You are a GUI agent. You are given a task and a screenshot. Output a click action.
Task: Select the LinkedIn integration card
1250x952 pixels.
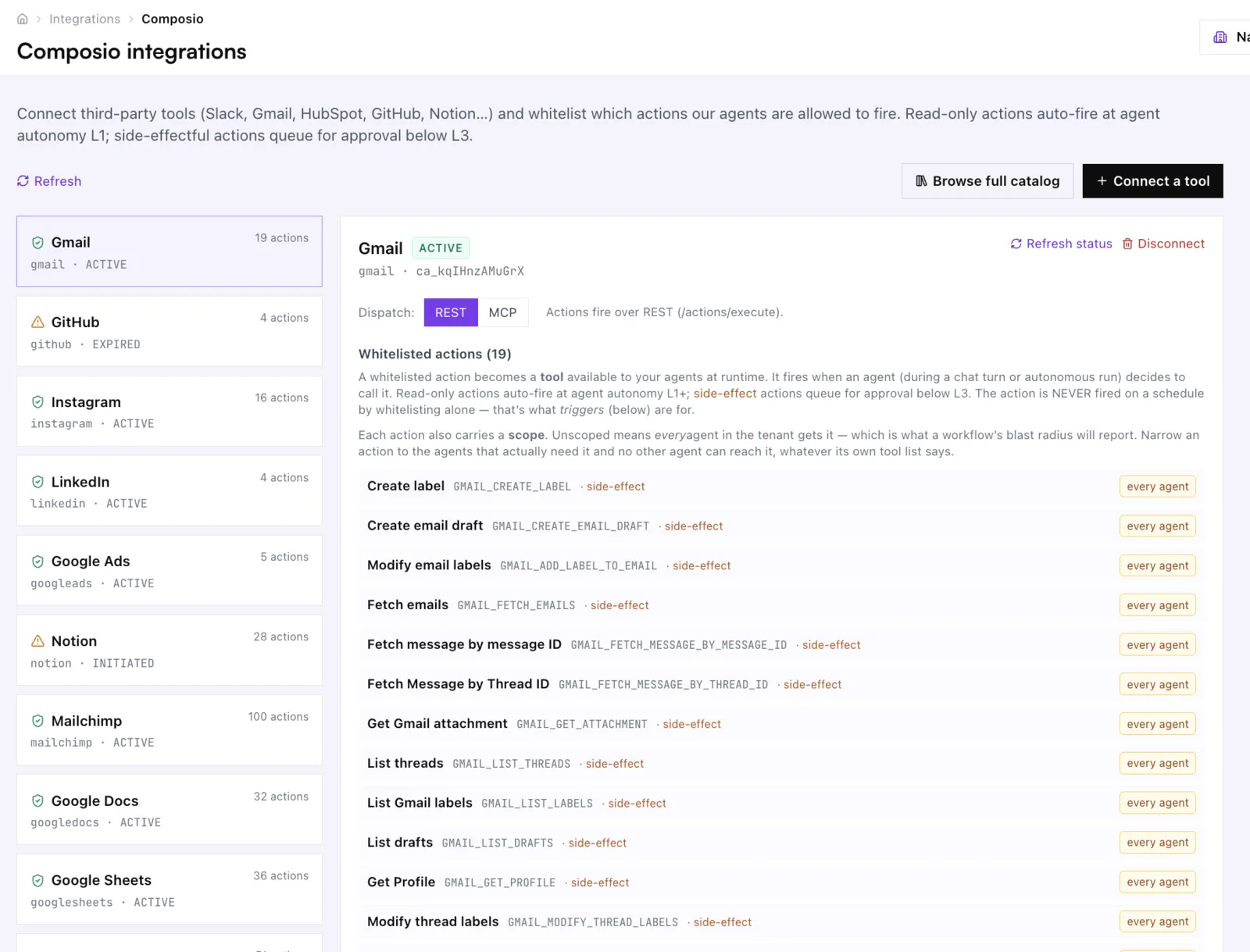pyautogui.click(x=170, y=490)
